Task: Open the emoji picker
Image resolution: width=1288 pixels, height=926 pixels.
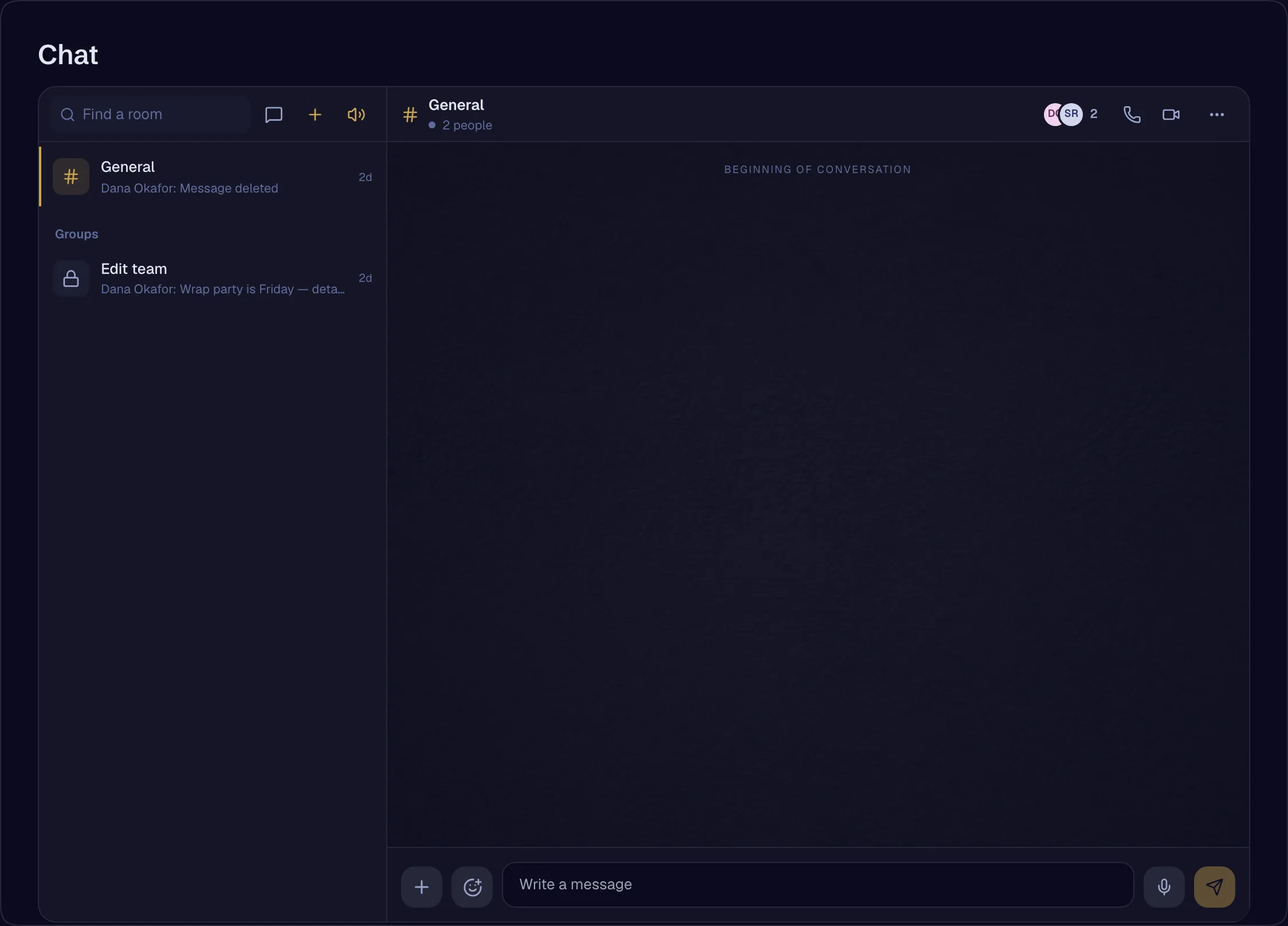Action: click(472, 887)
